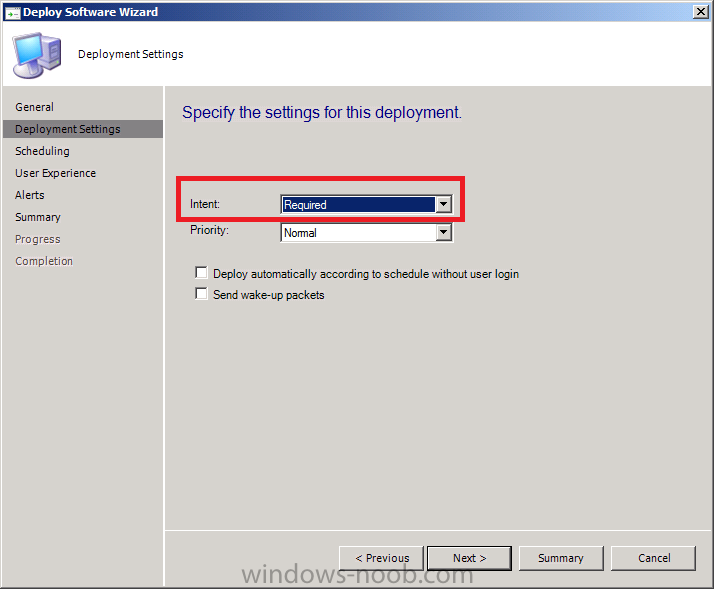Screen dimensions: 714x589
Task: Click the Deployment Settings header title
Action: [x=131, y=54]
